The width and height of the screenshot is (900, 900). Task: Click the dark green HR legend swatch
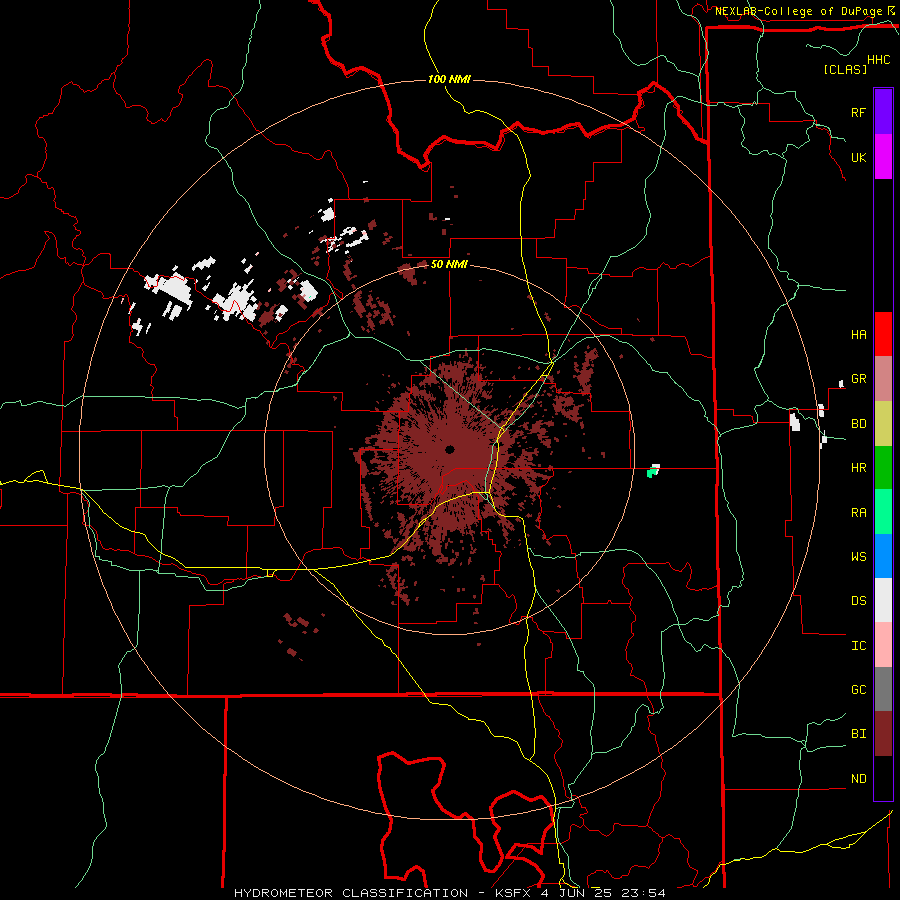point(883,468)
